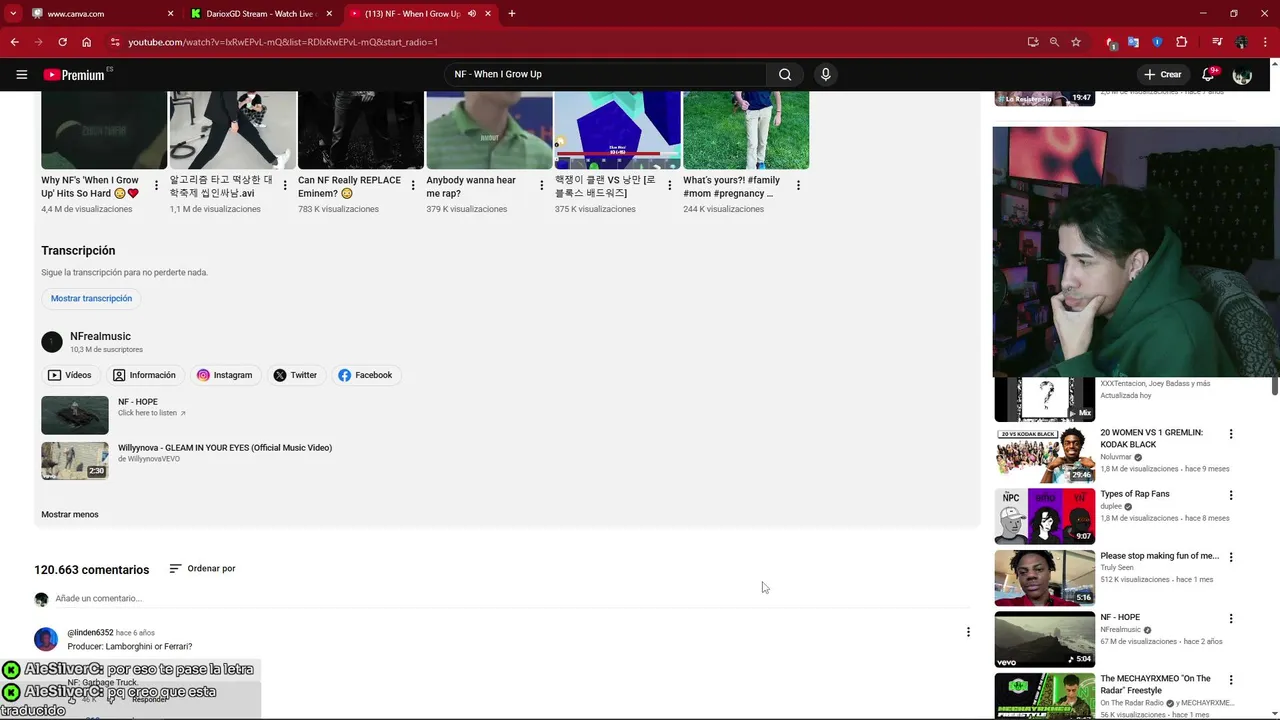Click Añade un comentario field

click(x=512, y=598)
